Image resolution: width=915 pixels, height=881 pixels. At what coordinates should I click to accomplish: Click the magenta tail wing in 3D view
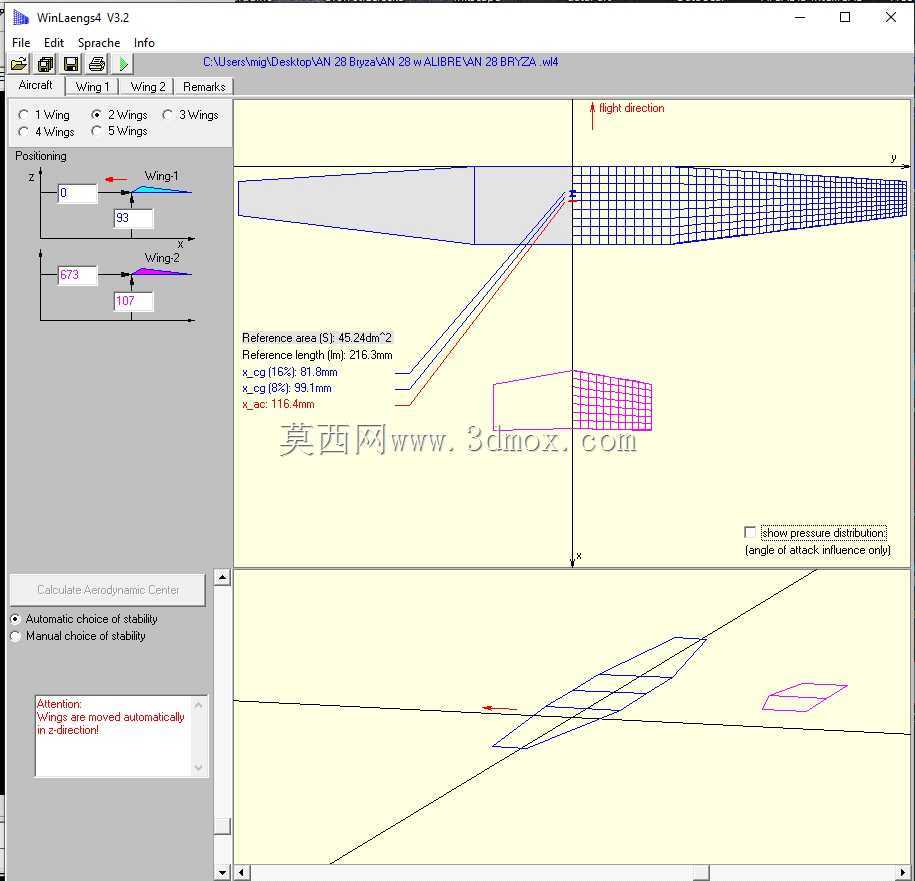pyautogui.click(x=805, y=697)
